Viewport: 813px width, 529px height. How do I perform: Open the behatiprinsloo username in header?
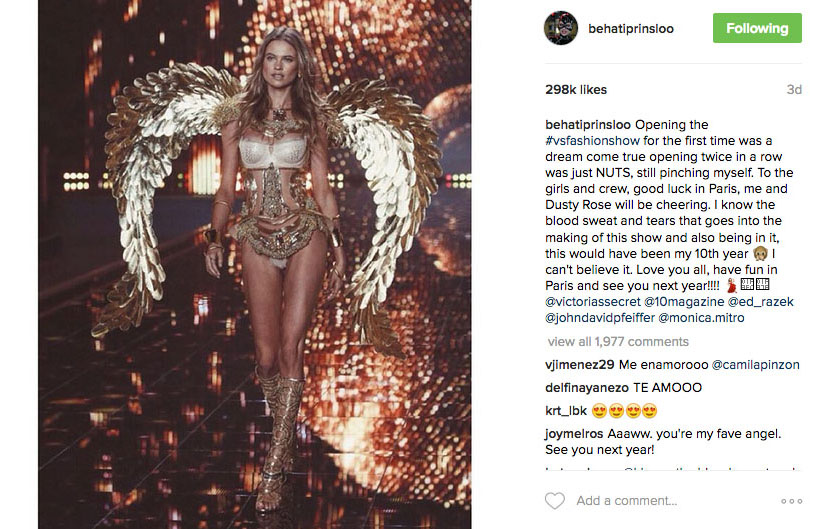click(x=630, y=29)
